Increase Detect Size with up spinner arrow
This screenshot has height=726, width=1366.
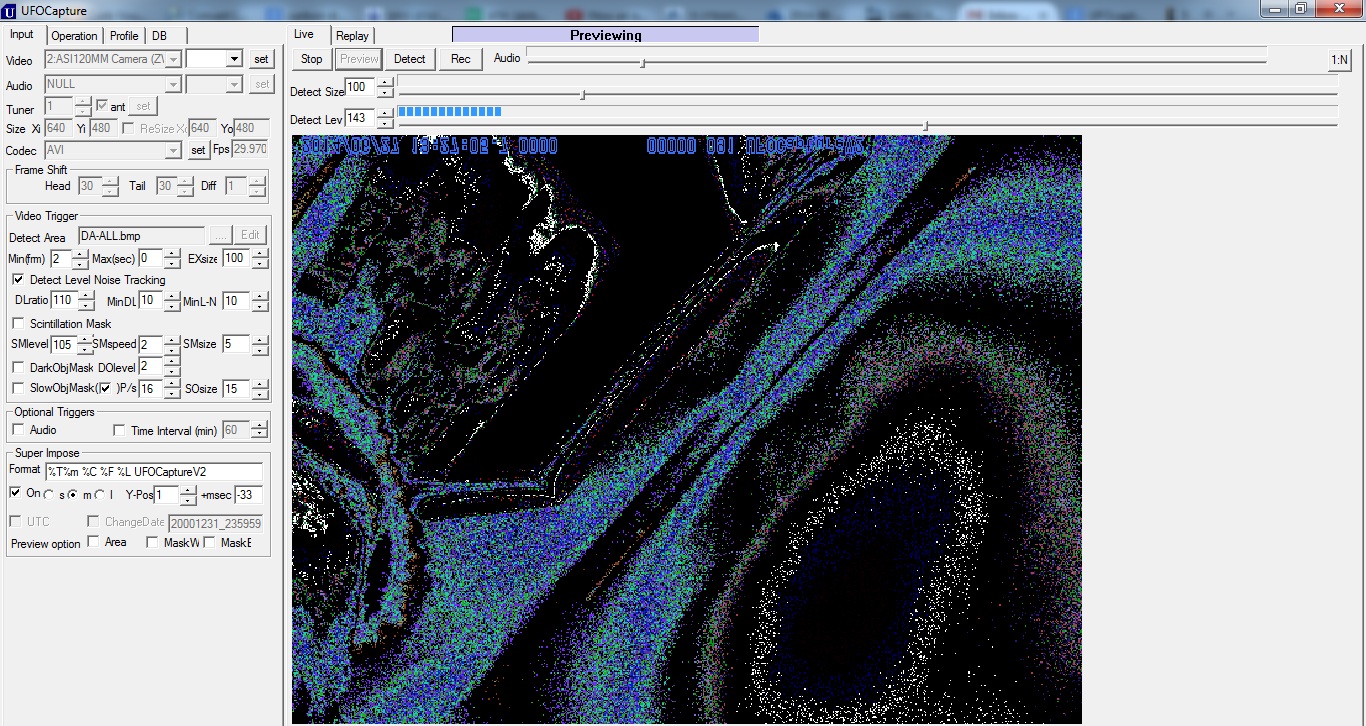point(385,84)
